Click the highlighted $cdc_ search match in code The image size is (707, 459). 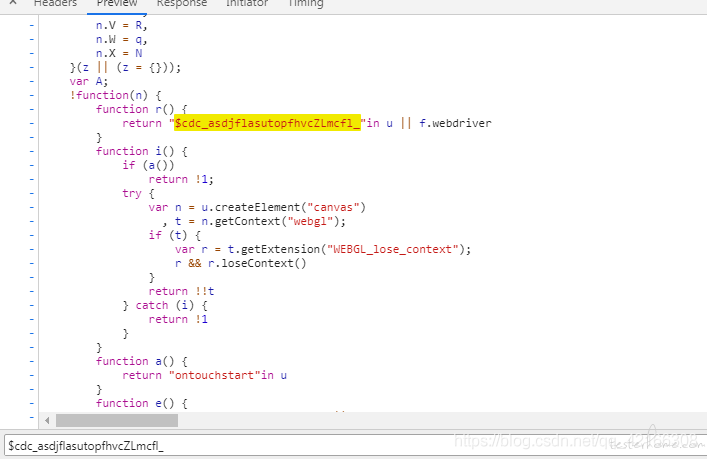coord(267,123)
